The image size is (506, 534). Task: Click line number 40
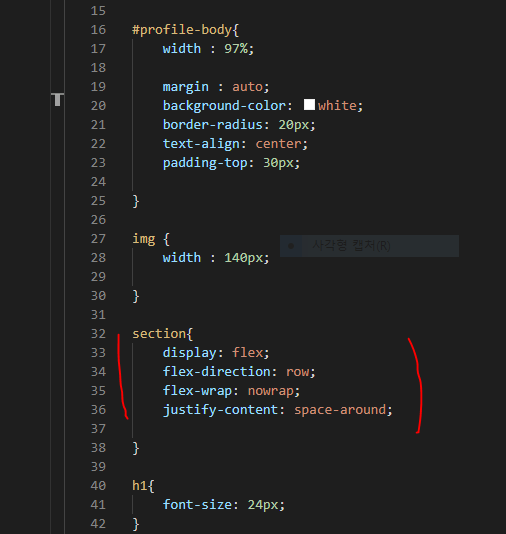pos(98,486)
